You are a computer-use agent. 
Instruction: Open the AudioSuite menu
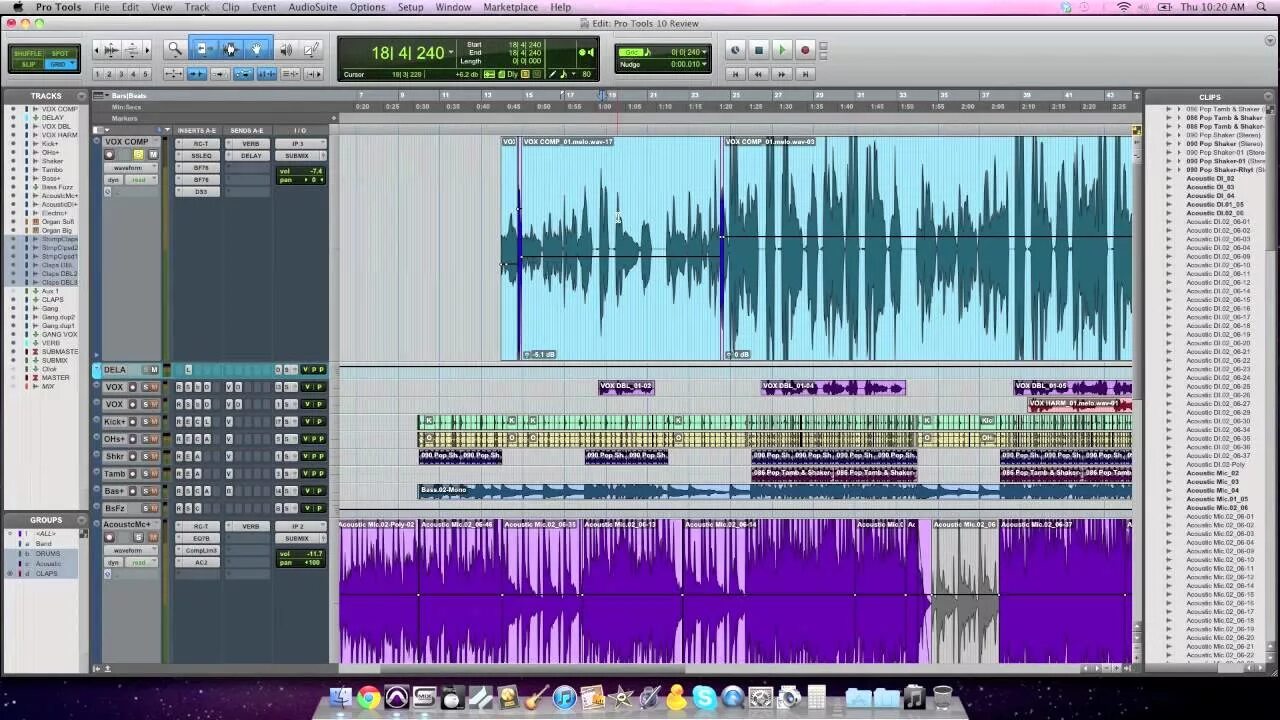[312, 7]
